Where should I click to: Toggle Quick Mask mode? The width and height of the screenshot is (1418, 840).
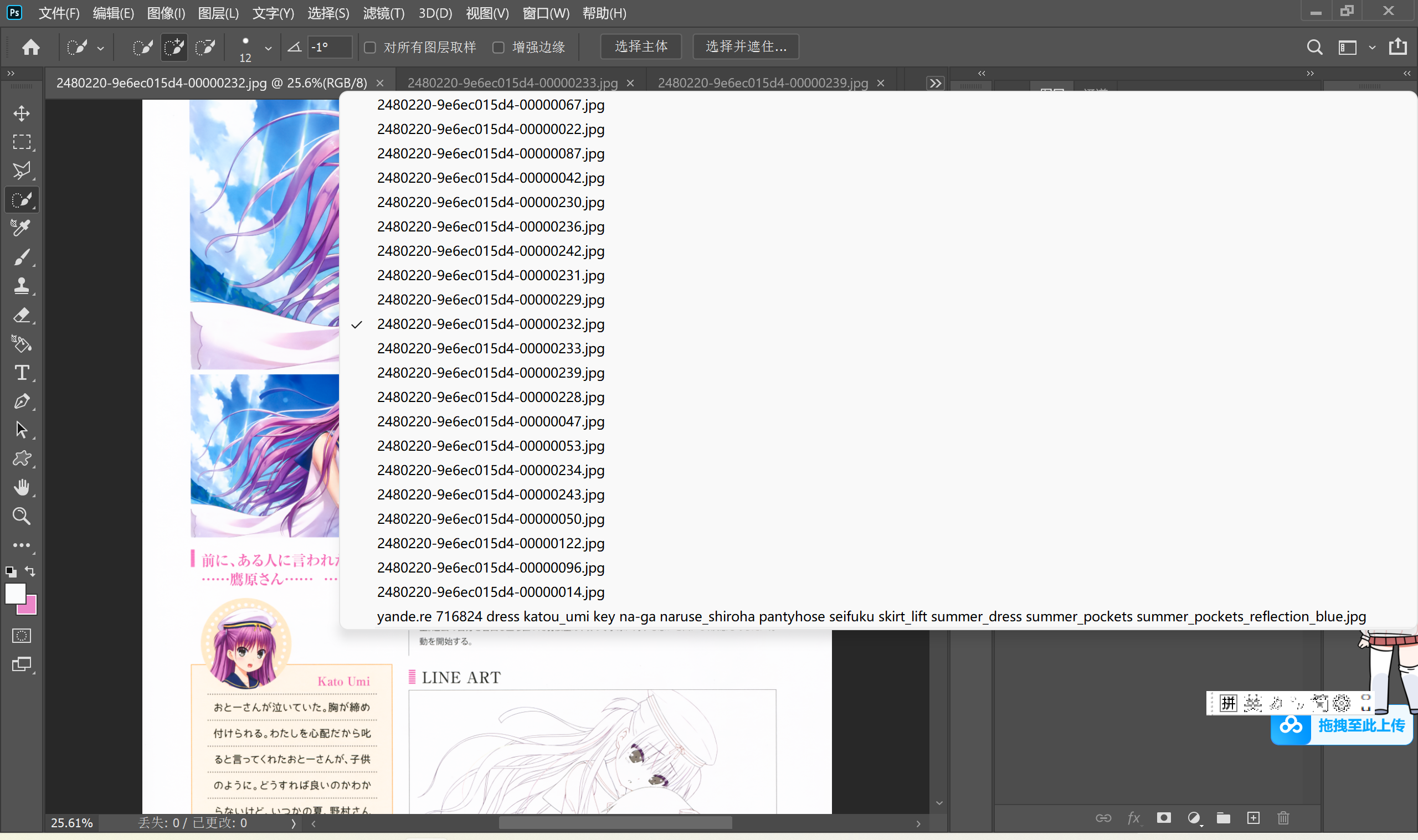(x=22, y=636)
